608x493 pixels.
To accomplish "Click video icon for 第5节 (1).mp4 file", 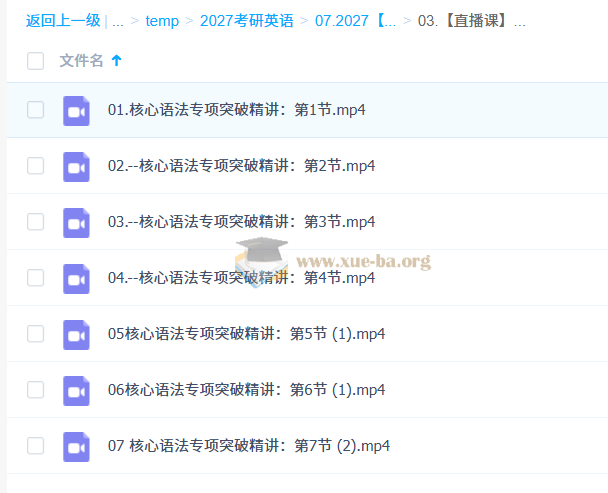I will [x=76, y=334].
